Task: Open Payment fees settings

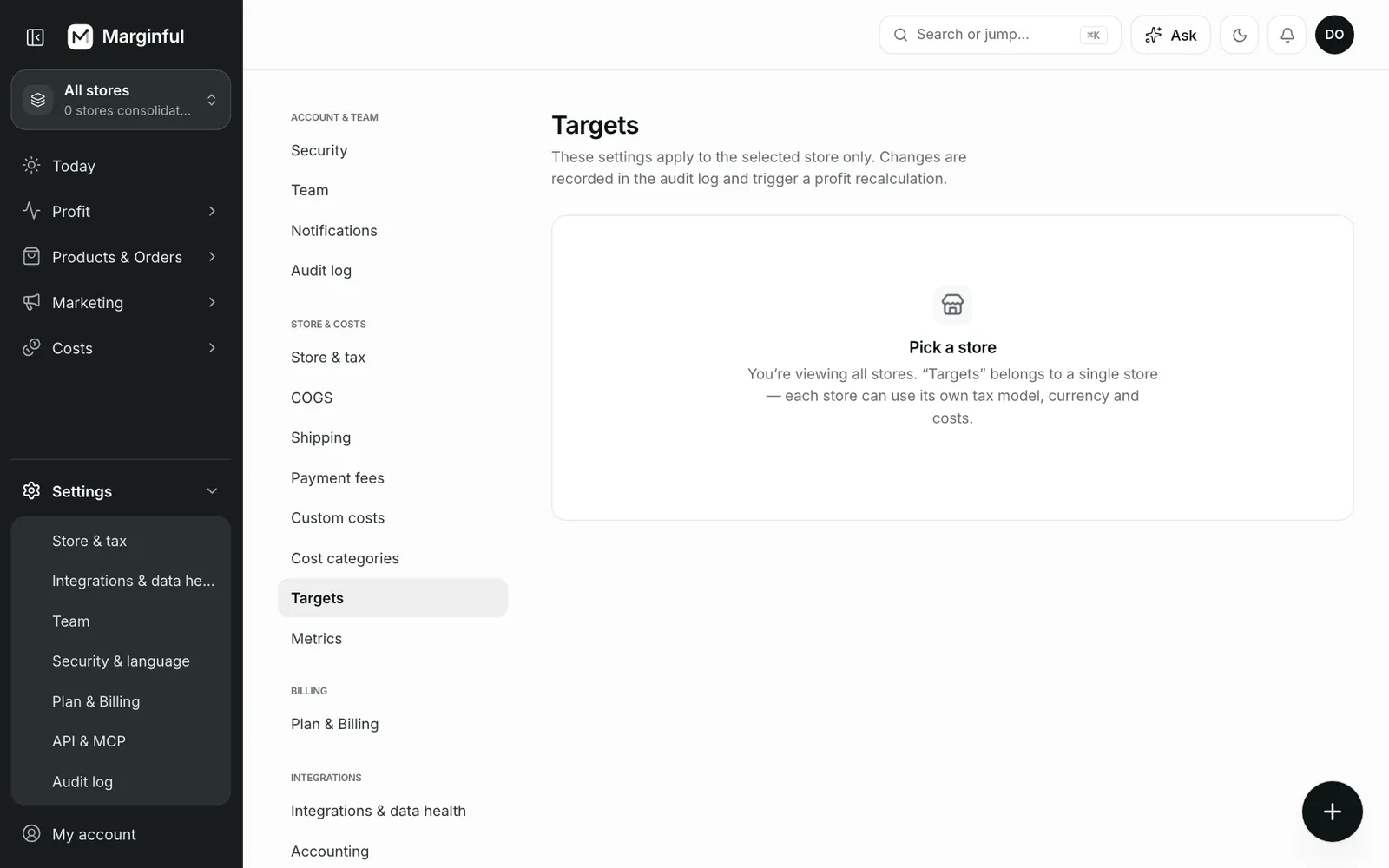Action: pyautogui.click(x=392, y=477)
